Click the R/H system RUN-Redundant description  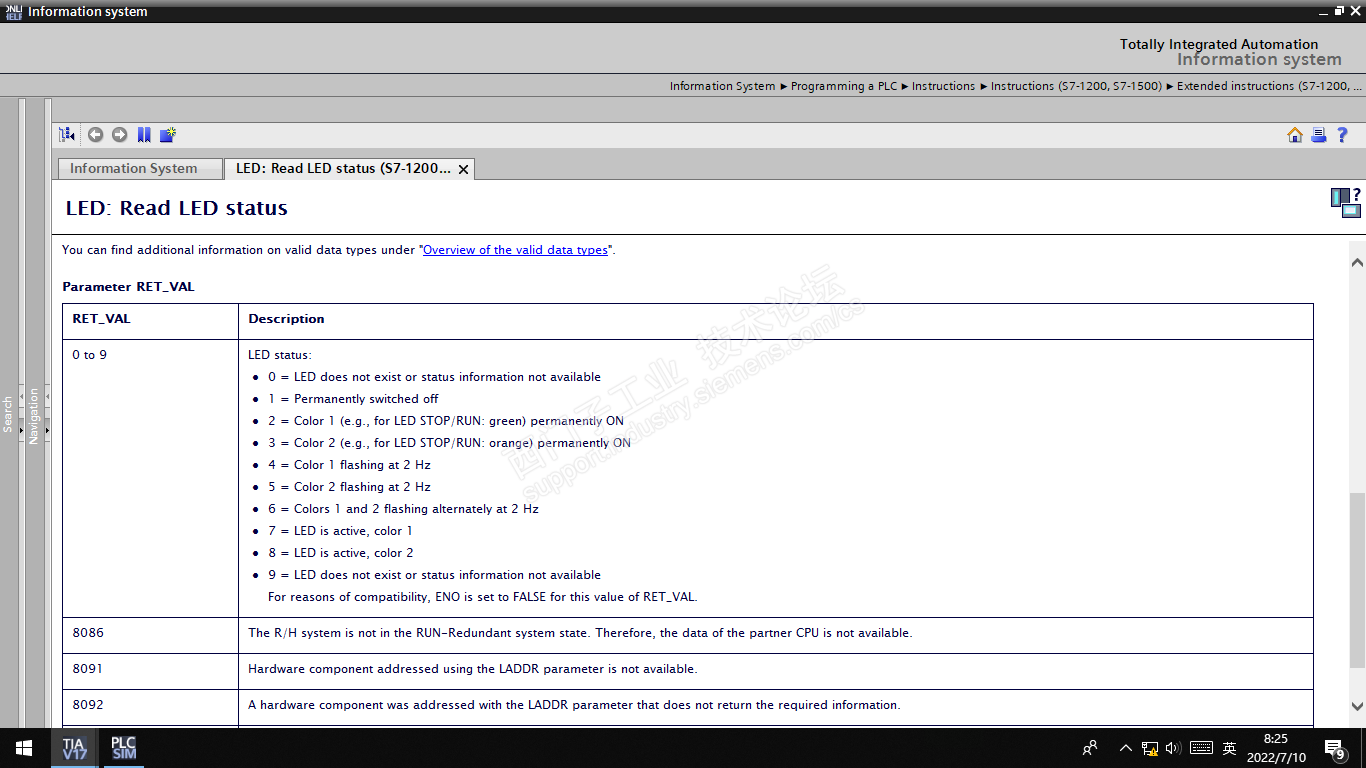click(x=580, y=633)
